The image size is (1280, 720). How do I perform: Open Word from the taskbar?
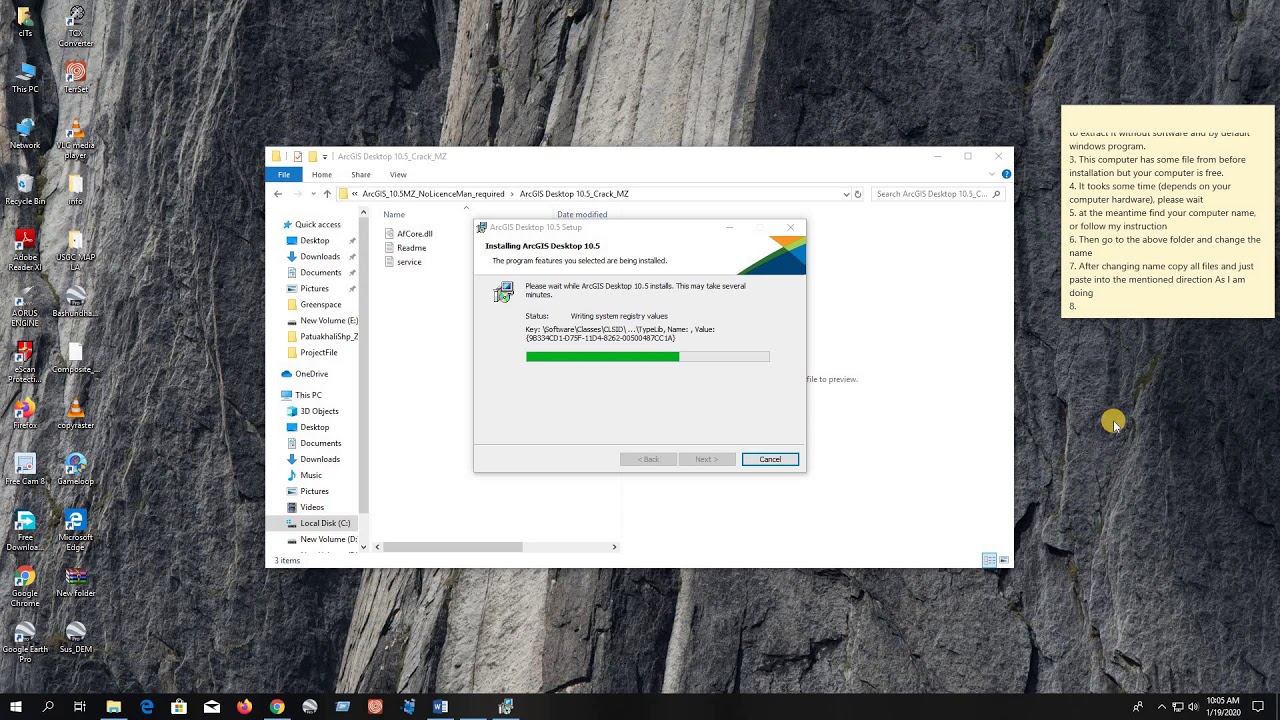click(x=440, y=707)
